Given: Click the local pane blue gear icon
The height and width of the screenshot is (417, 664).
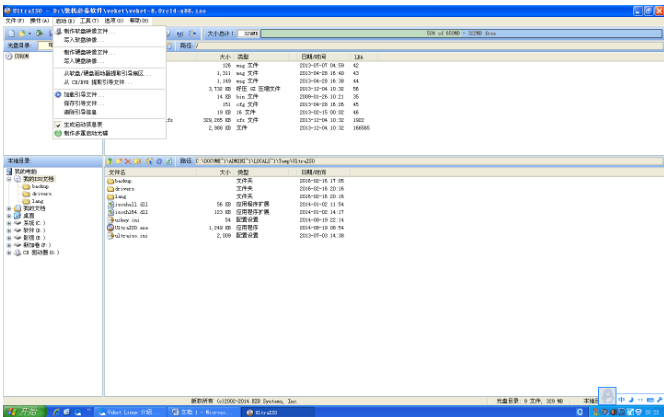Looking at the screenshot, I should tap(159, 161).
